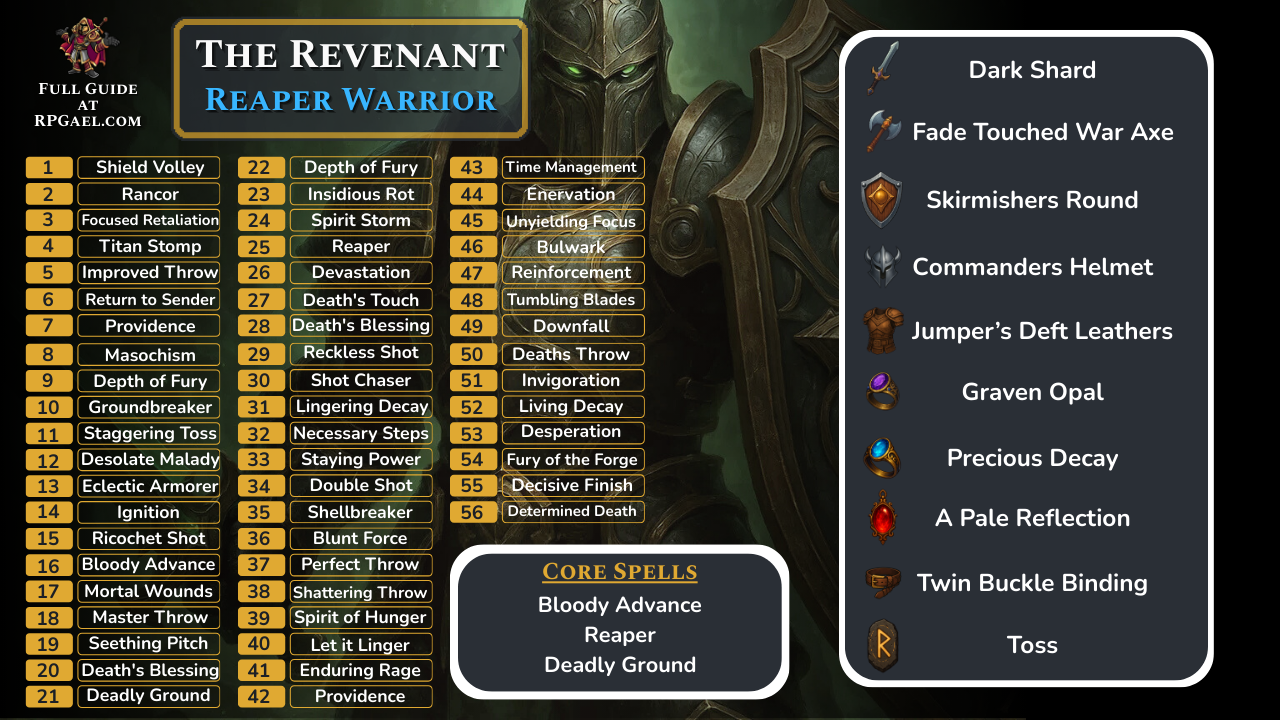Viewport: 1280px width, 720px height.
Task: Select the purple Graven Opal ring icon
Action: pos(882,391)
